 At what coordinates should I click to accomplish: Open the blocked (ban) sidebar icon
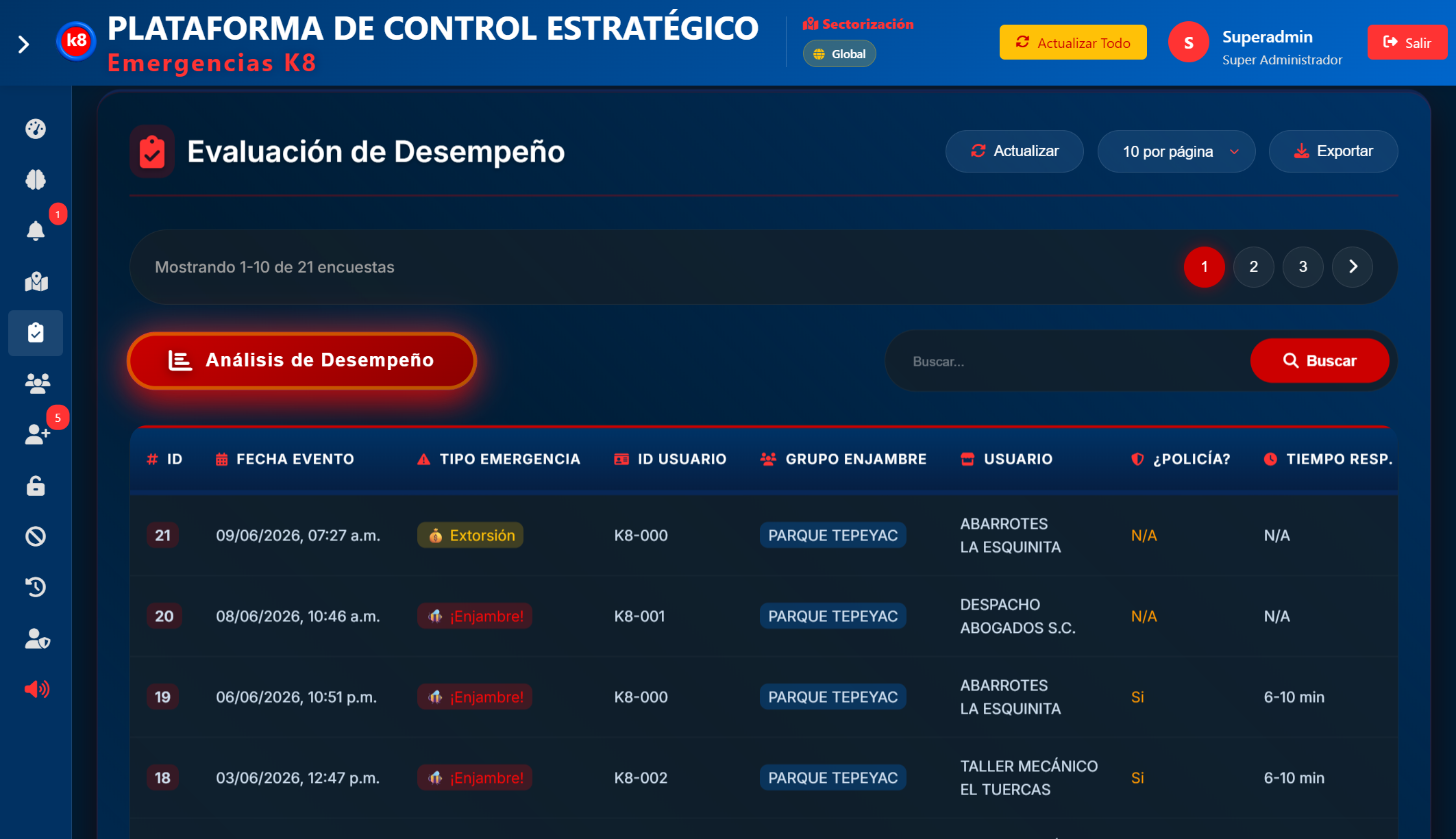tap(36, 536)
